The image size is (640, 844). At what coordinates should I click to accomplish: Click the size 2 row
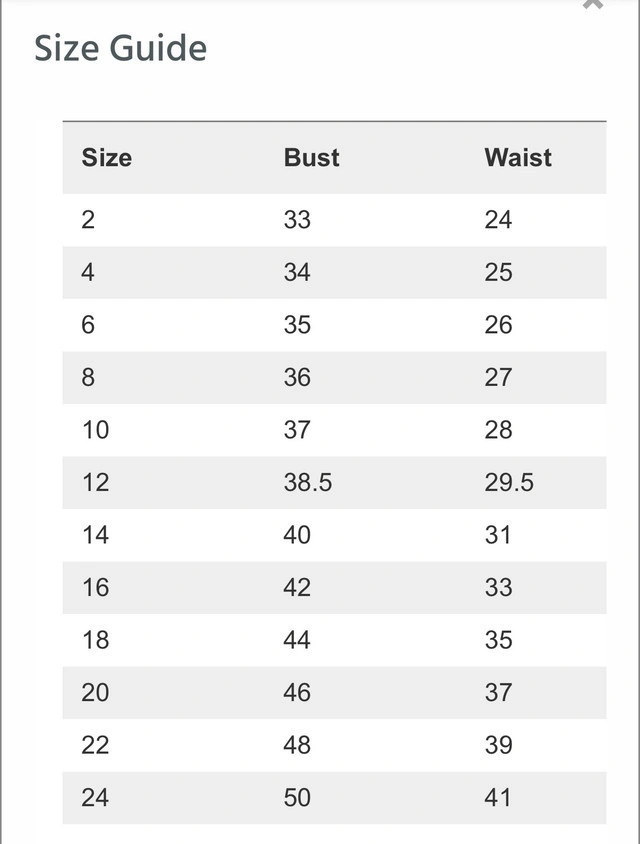tap(334, 220)
